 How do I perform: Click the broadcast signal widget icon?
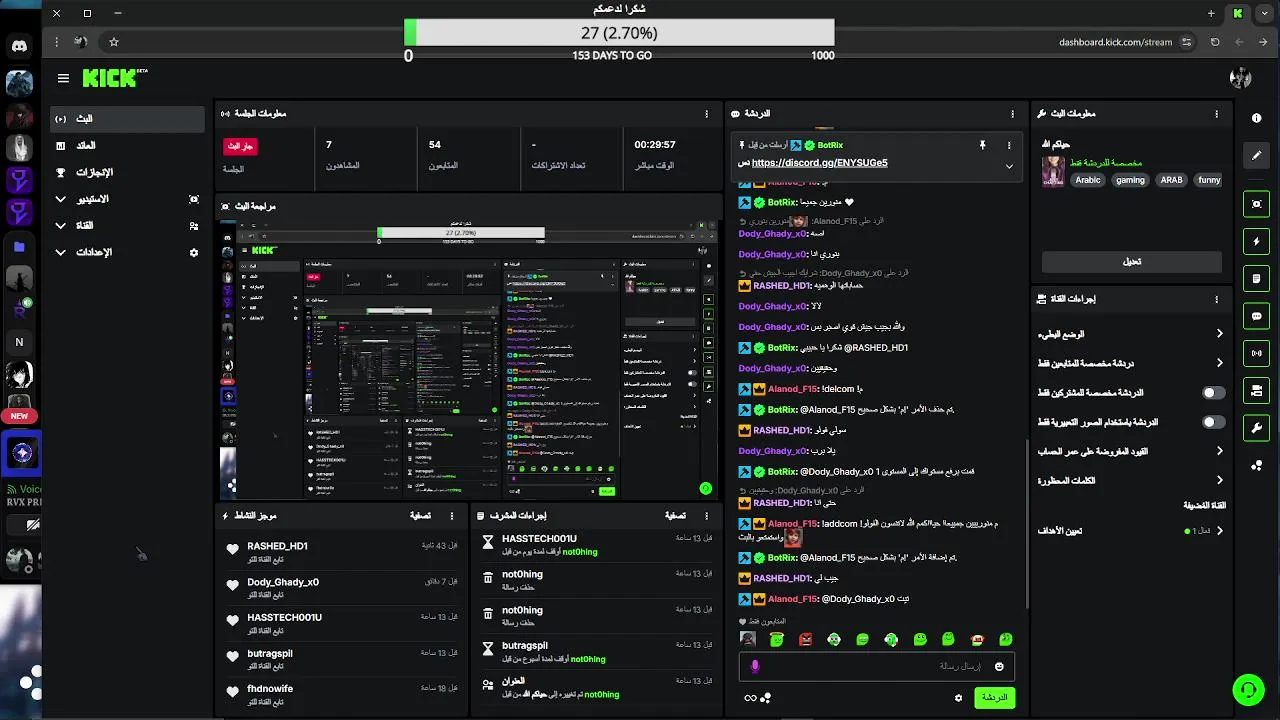(x=1256, y=353)
